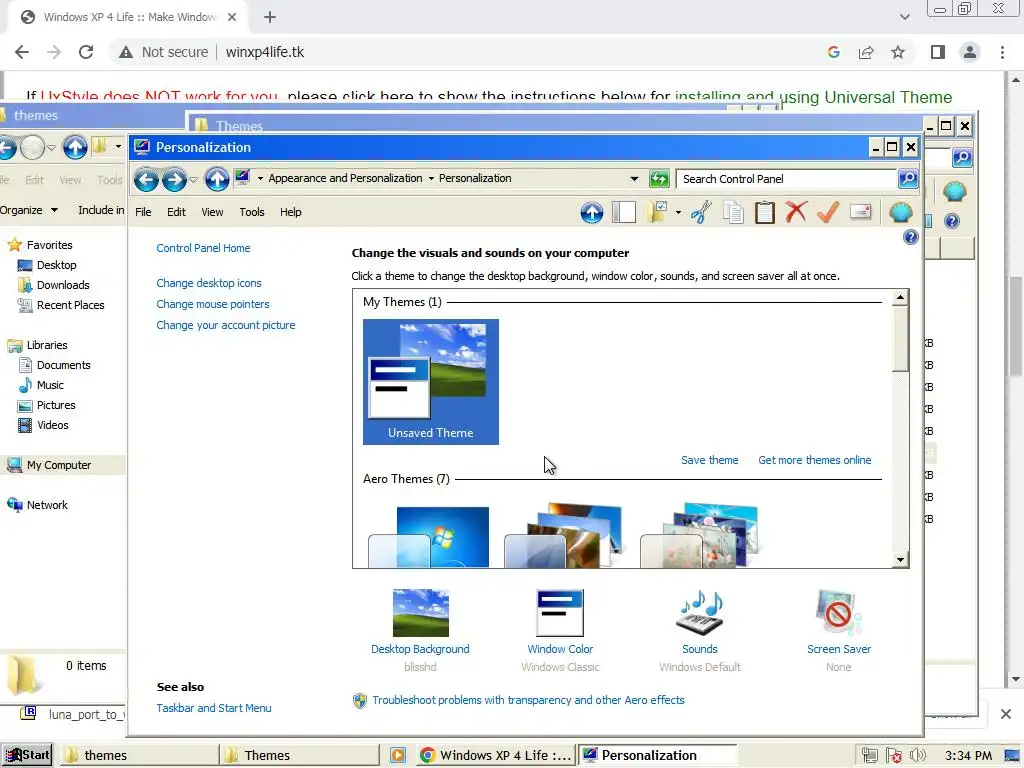Click the volume icon in system tray
Viewport: 1024px width, 768px height.
[x=918, y=755]
